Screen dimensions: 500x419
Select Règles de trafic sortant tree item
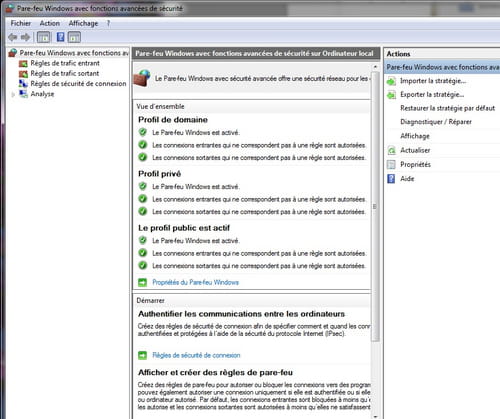pos(65,73)
